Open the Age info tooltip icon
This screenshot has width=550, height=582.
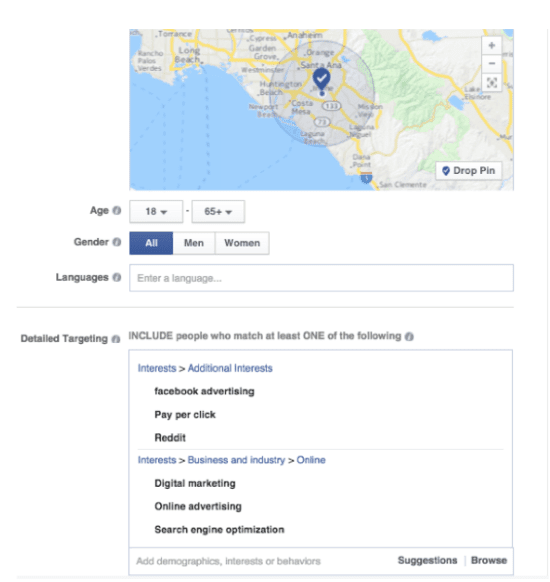pos(117,210)
